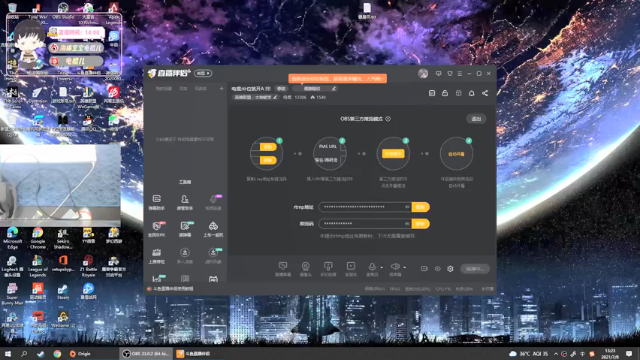Click the bell notification icon in header

(x=471, y=93)
